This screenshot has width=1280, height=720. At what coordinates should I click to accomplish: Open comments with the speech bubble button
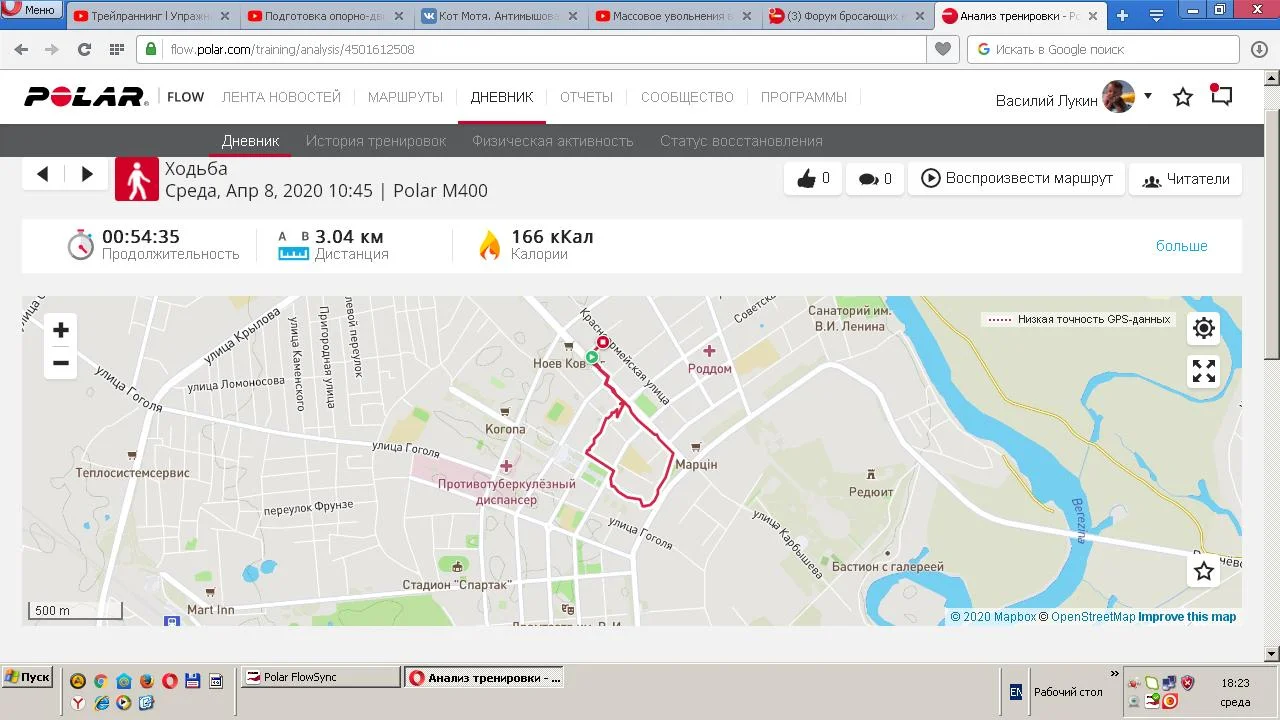coord(875,179)
